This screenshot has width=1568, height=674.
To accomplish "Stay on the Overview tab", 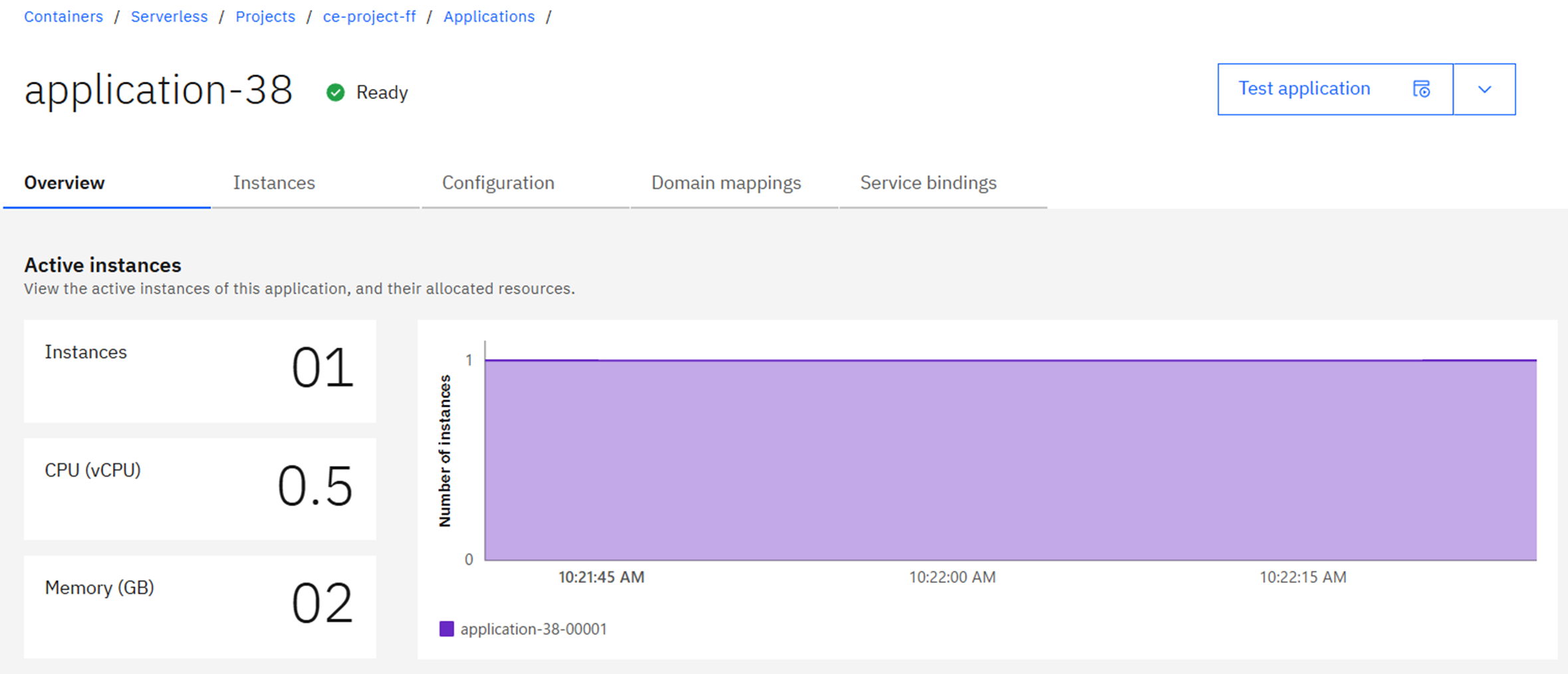I will click(x=64, y=182).
